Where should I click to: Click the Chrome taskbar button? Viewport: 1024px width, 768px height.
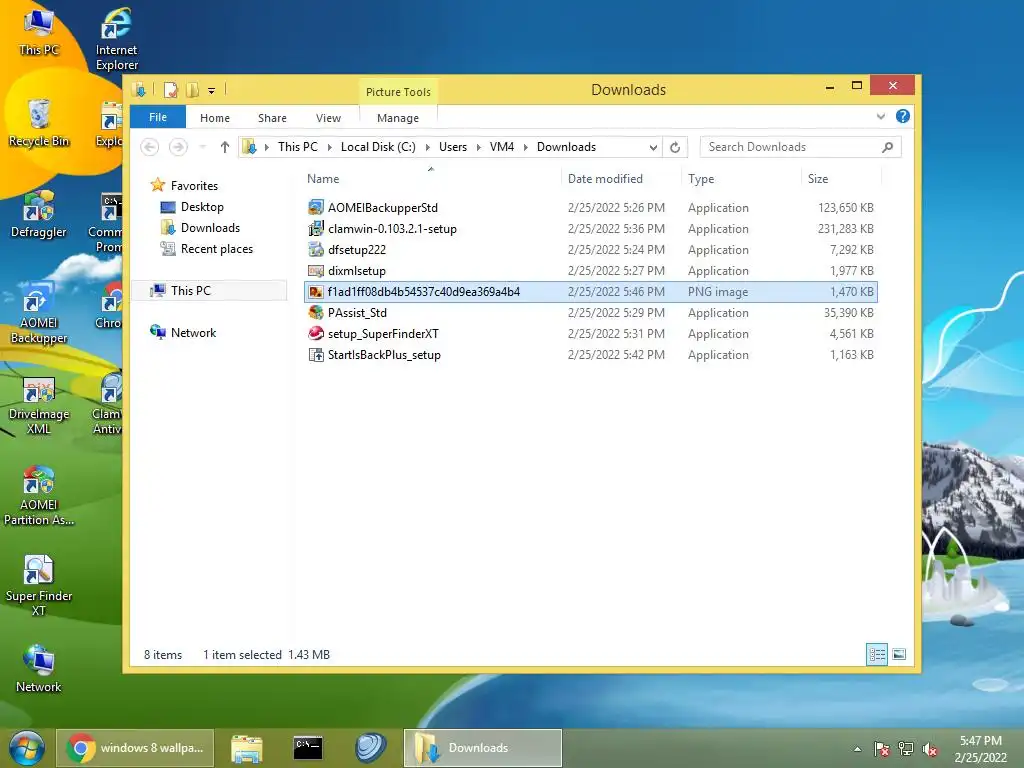(x=136, y=748)
